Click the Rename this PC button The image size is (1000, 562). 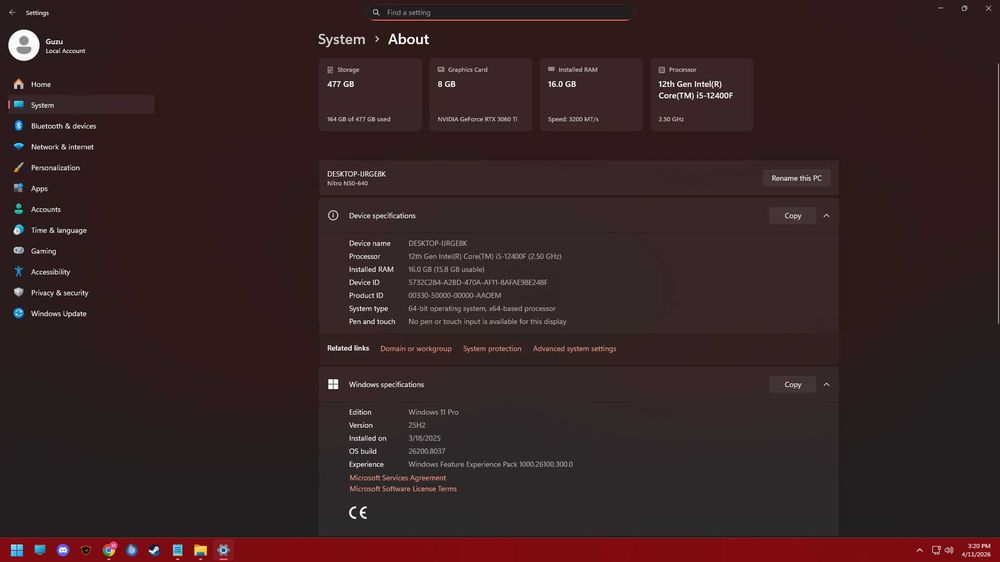pos(797,178)
